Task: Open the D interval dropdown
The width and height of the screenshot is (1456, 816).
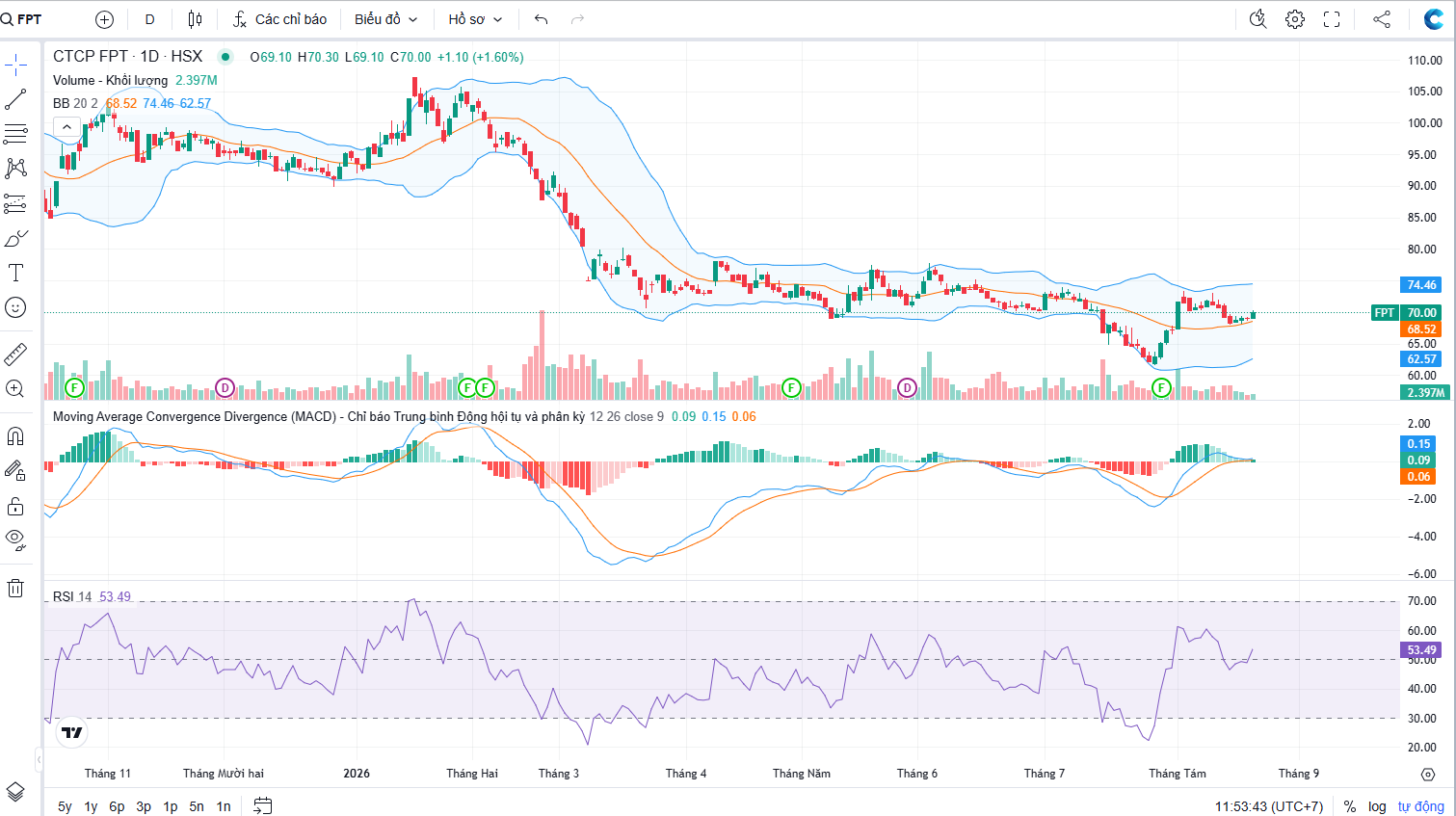Action: (x=149, y=19)
